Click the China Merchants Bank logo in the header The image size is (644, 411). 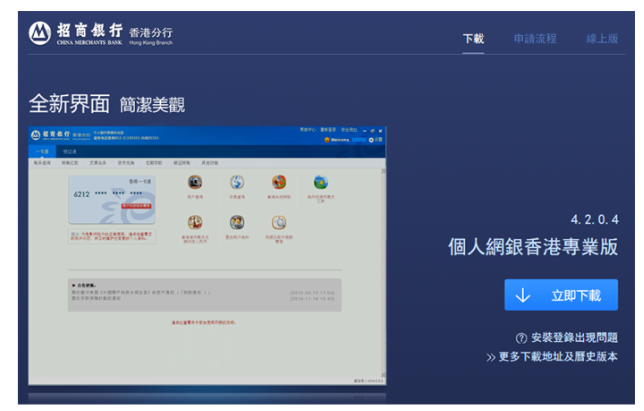pyautogui.click(x=101, y=33)
